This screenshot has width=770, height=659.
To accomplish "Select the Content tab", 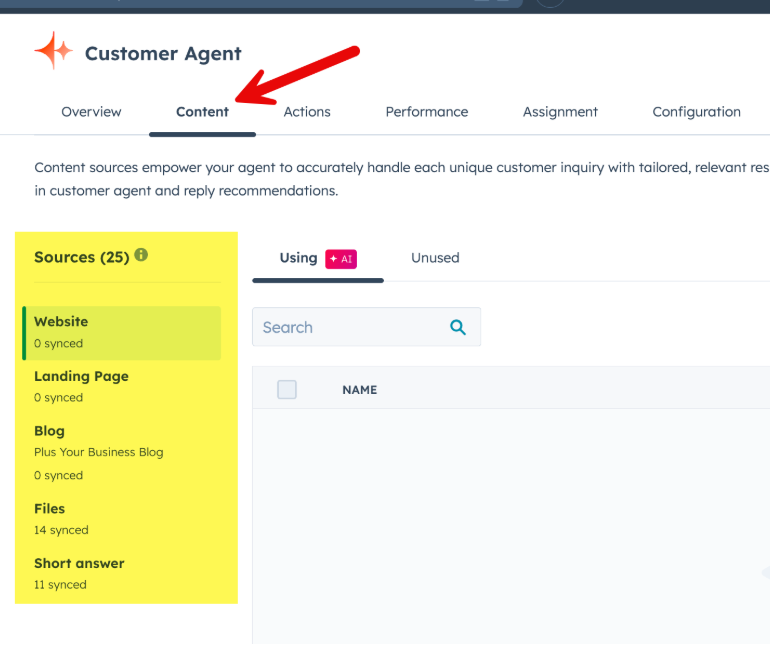I will click(x=202, y=112).
